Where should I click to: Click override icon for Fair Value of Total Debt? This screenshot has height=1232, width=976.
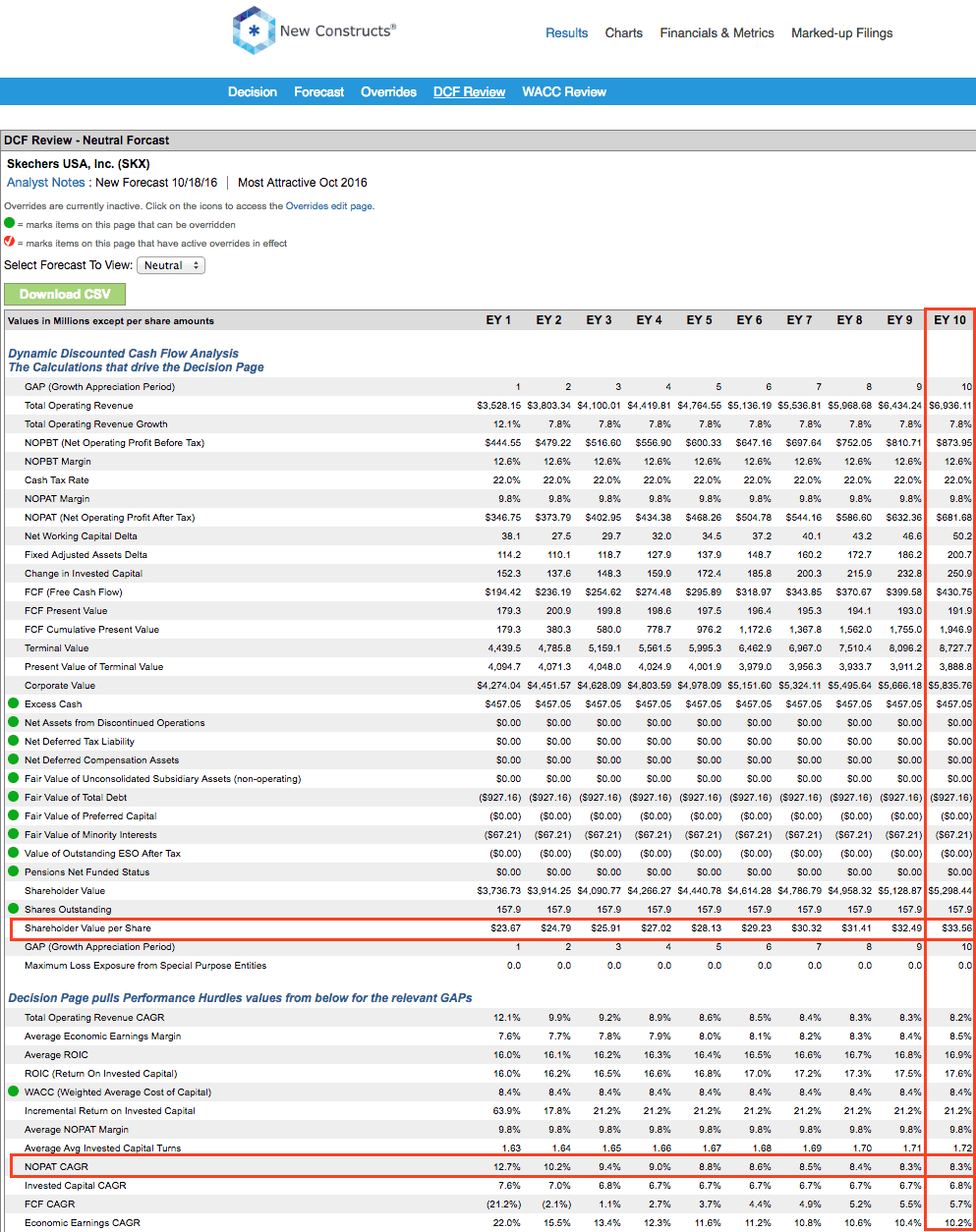point(13,797)
